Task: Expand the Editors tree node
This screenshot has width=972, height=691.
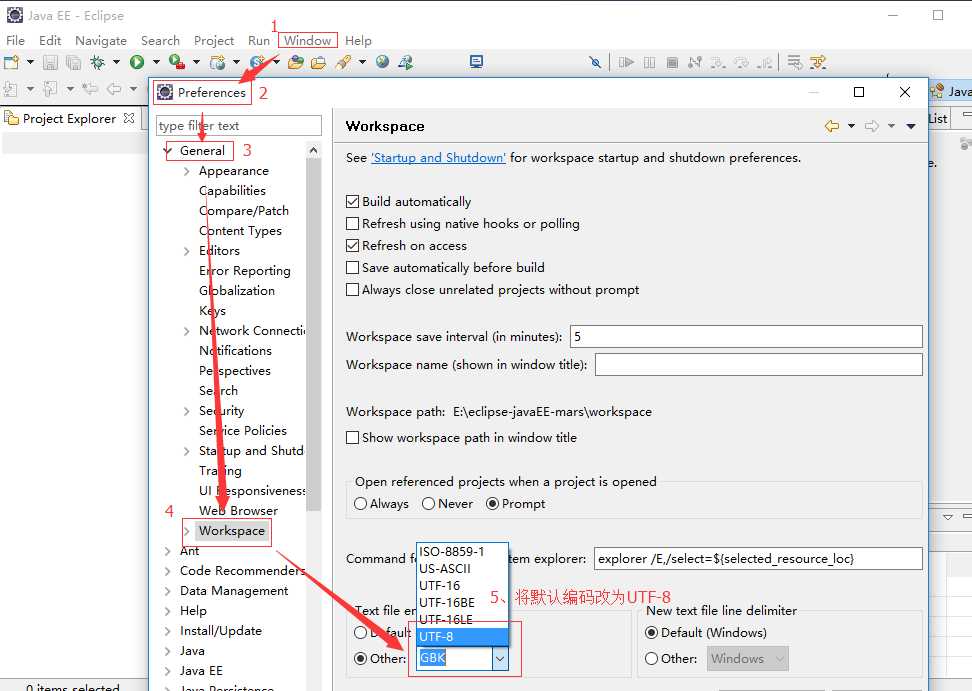Action: click(187, 251)
